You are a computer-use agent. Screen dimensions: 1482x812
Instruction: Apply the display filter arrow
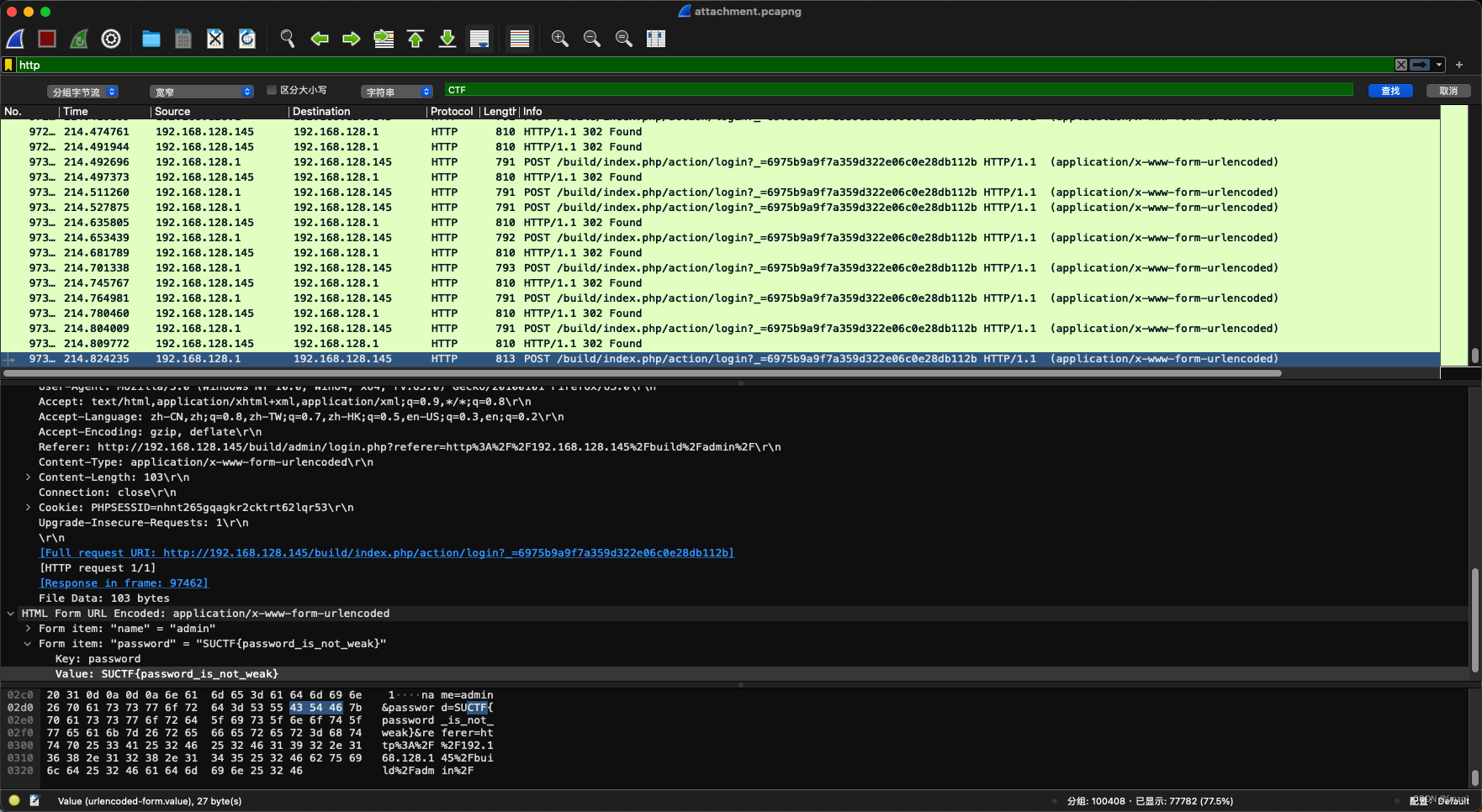tap(1420, 65)
